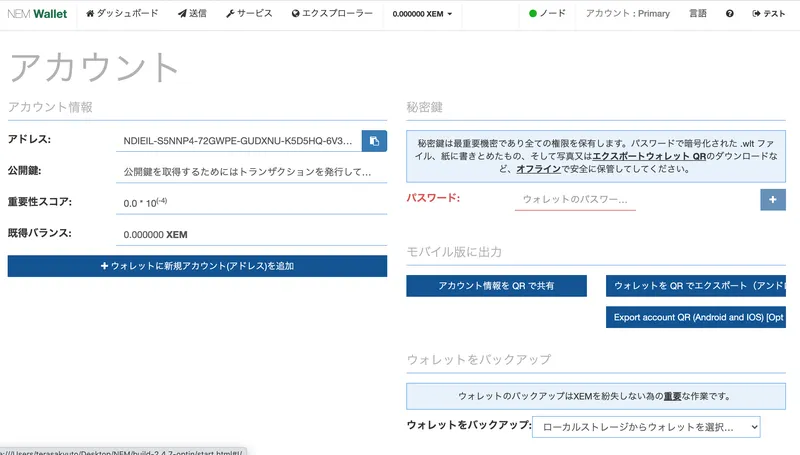800x455 pixels.
Task: Click the オフライン underlined text
Action: click(x=538, y=169)
